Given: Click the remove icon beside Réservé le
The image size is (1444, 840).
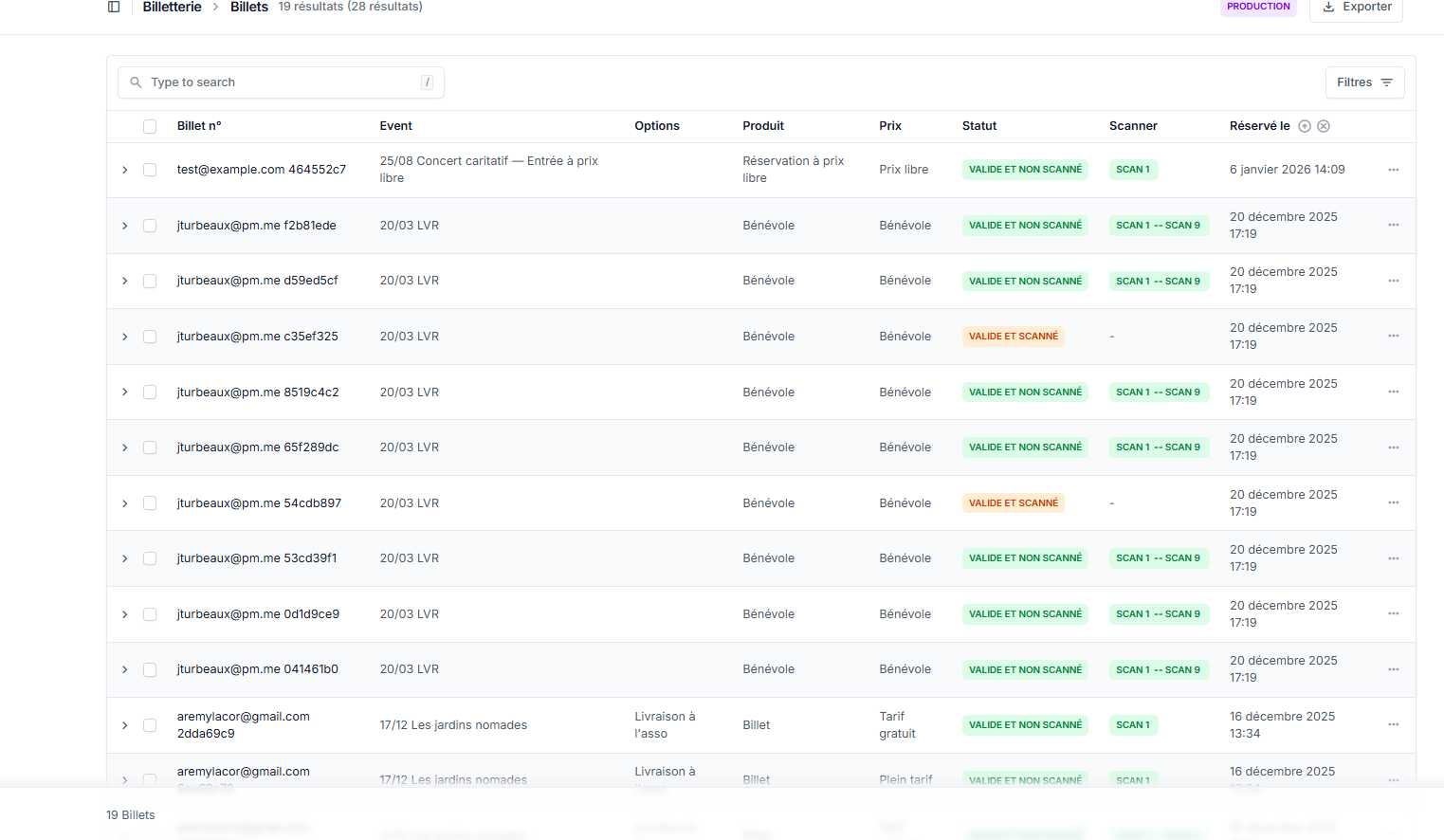Looking at the screenshot, I should [x=1324, y=126].
